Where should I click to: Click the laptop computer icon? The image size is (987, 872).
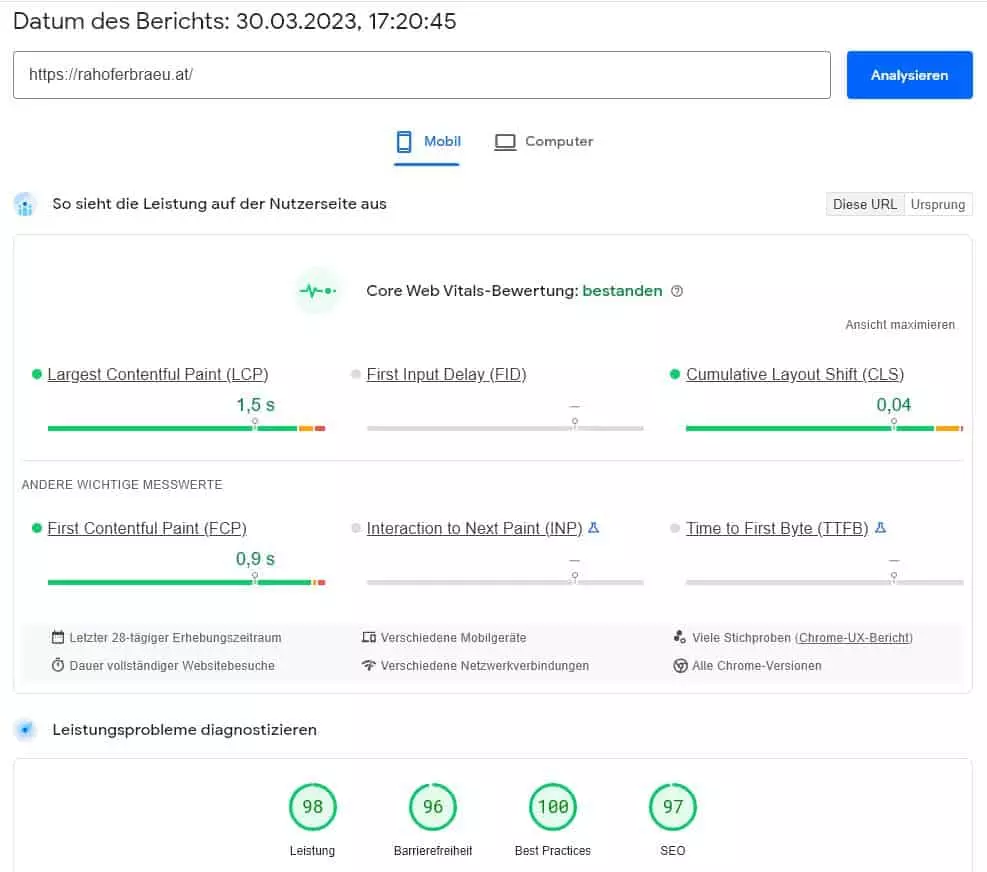point(505,142)
